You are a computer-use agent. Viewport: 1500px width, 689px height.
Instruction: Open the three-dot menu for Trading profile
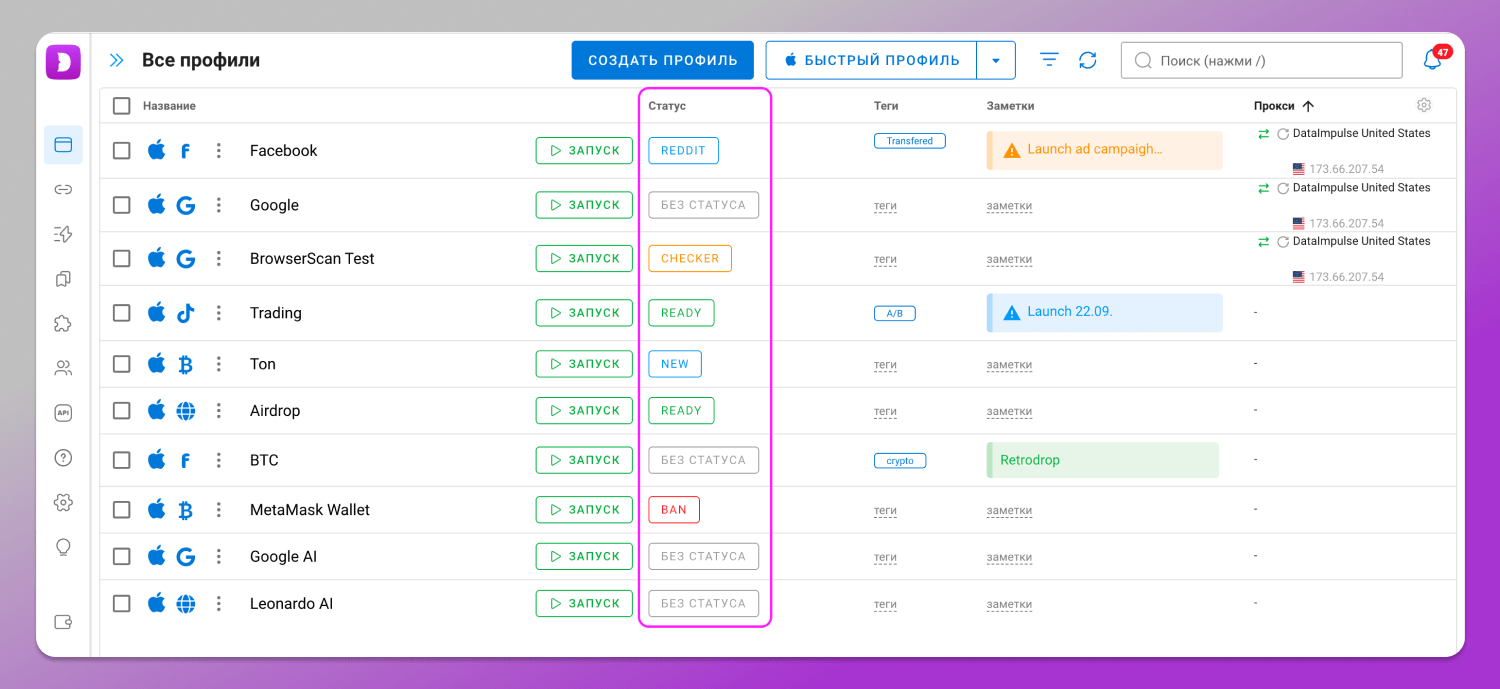click(x=219, y=313)
